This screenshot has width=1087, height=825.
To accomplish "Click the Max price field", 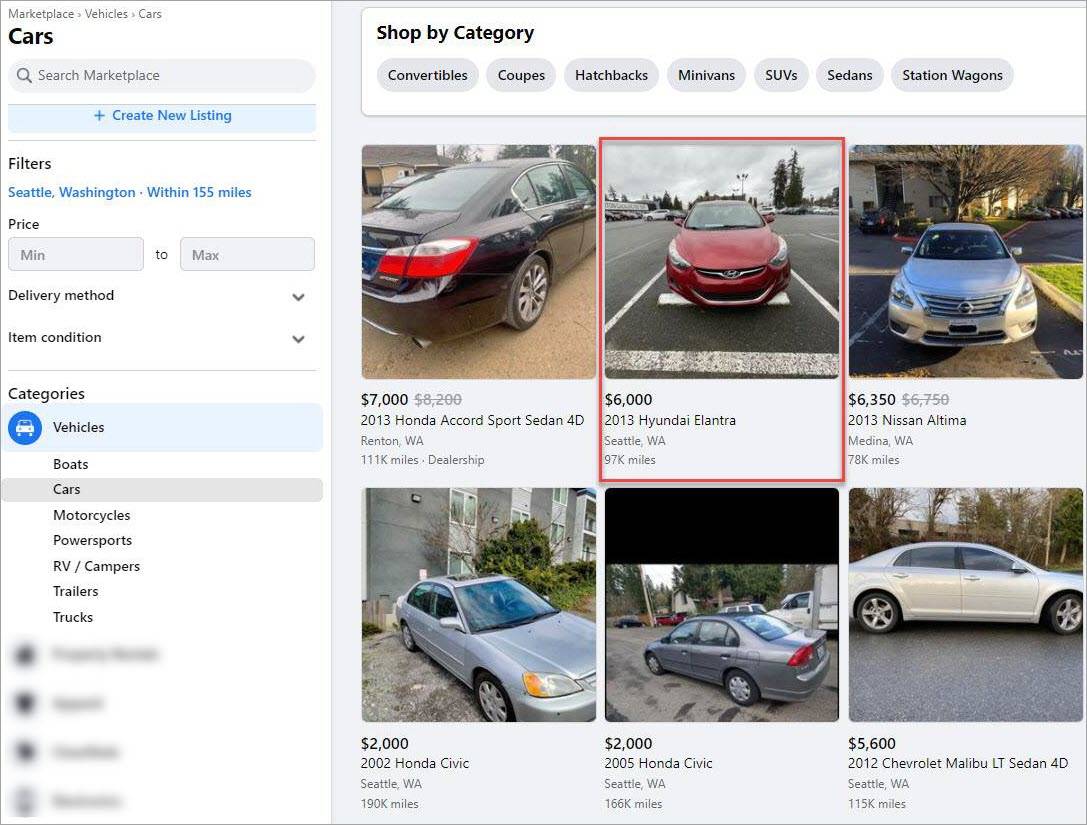I will (247, 254).
